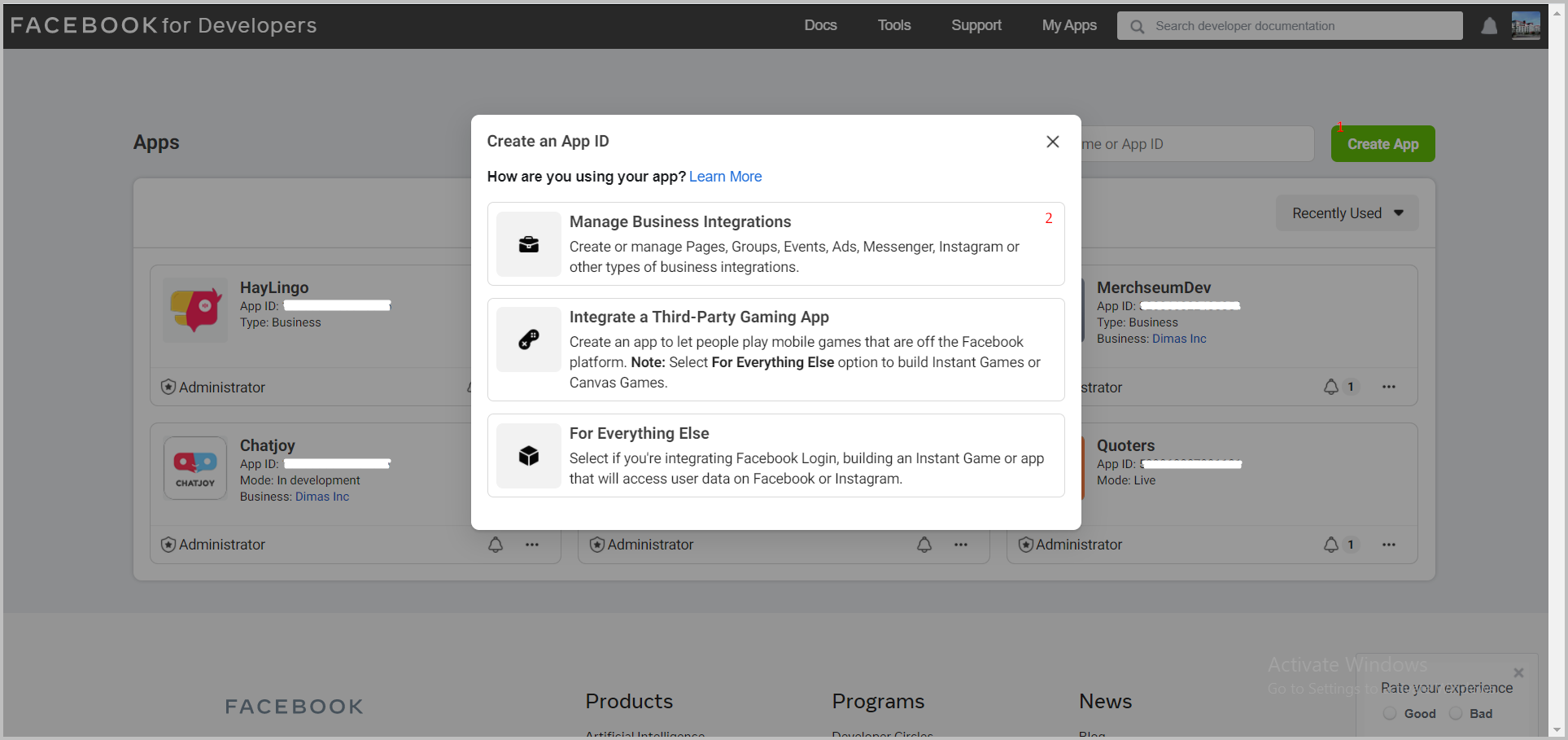
Task: Open the Chatjoy app name
Action: click(x=268, y=445)
